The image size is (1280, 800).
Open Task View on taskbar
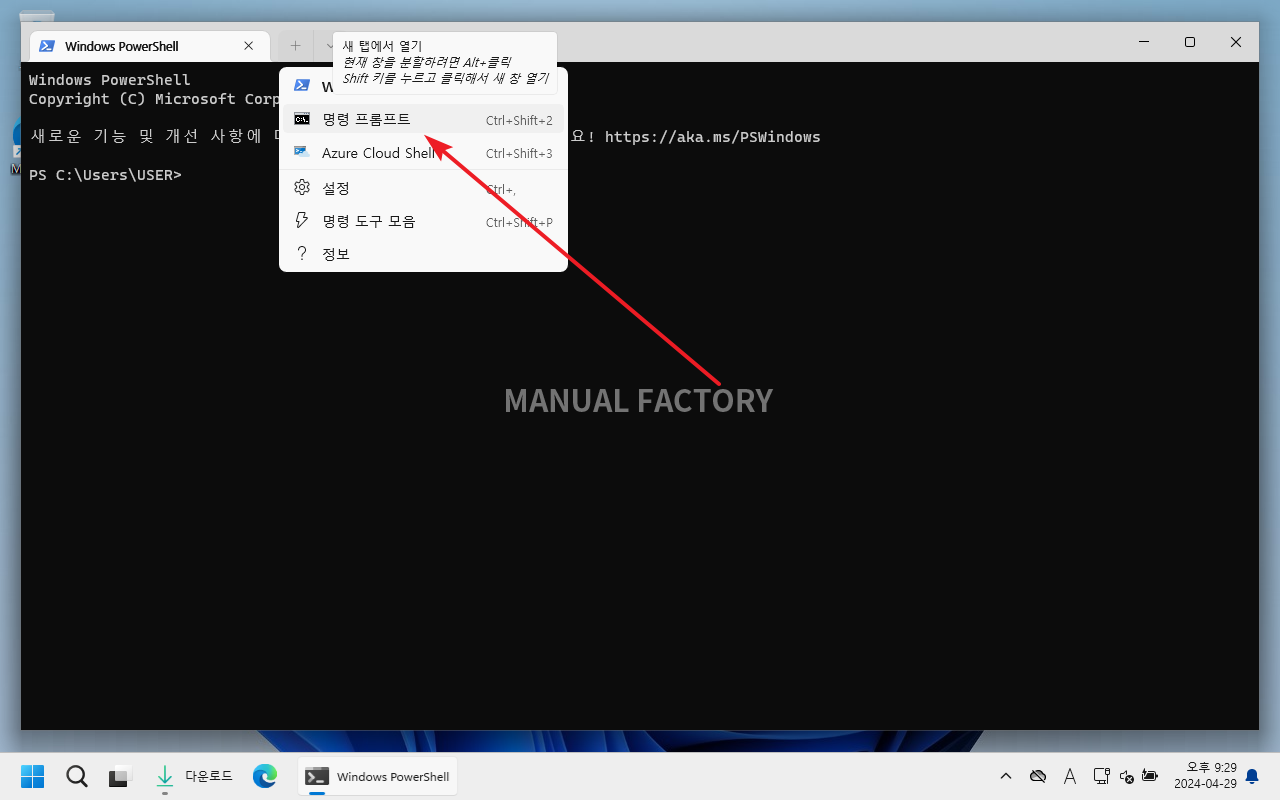click(x=121, y=776)
